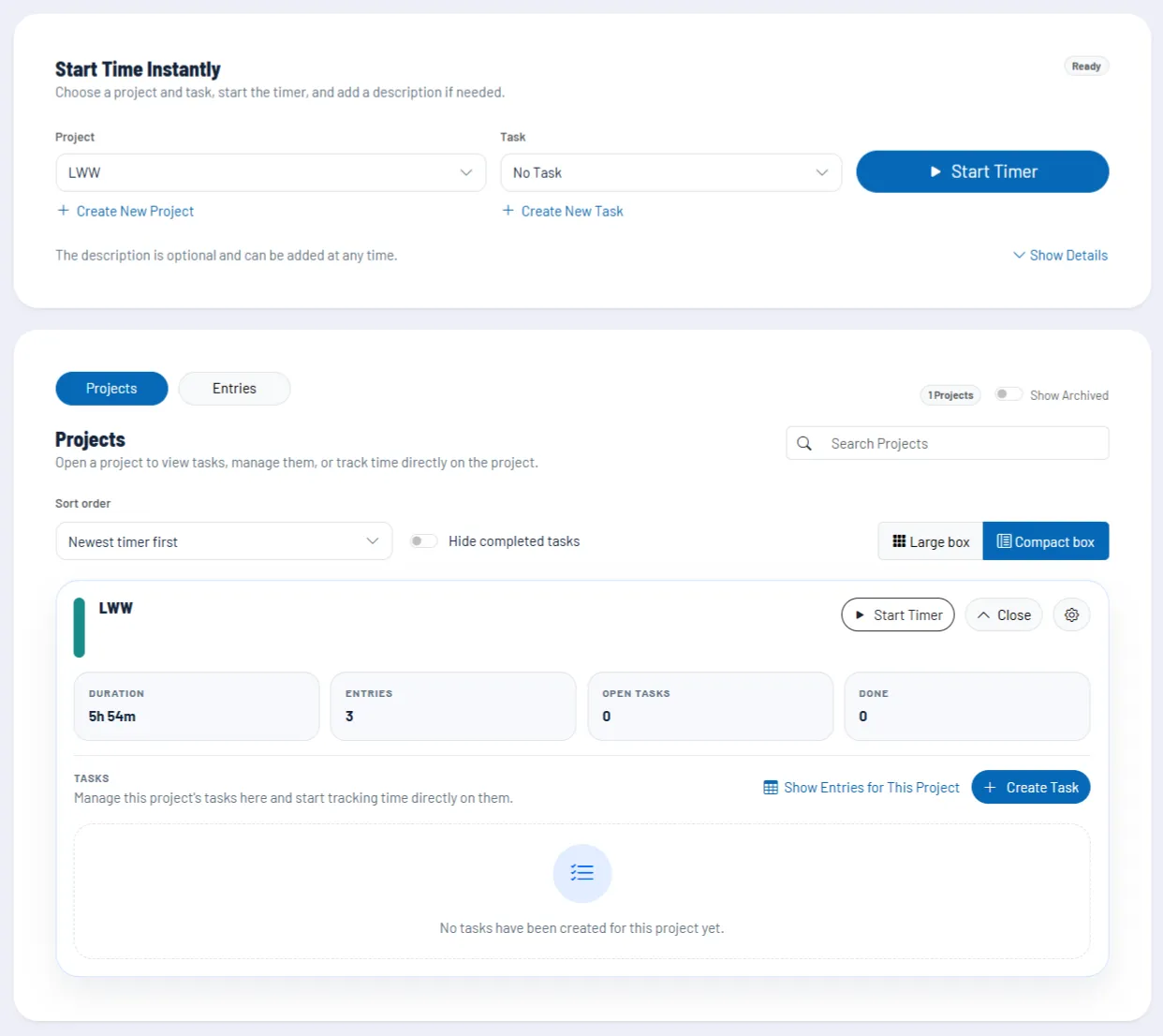Screen dimensions: 1163x1036
Task: Toggle the Show Archived switch
Action: [x=1008, y=394]
